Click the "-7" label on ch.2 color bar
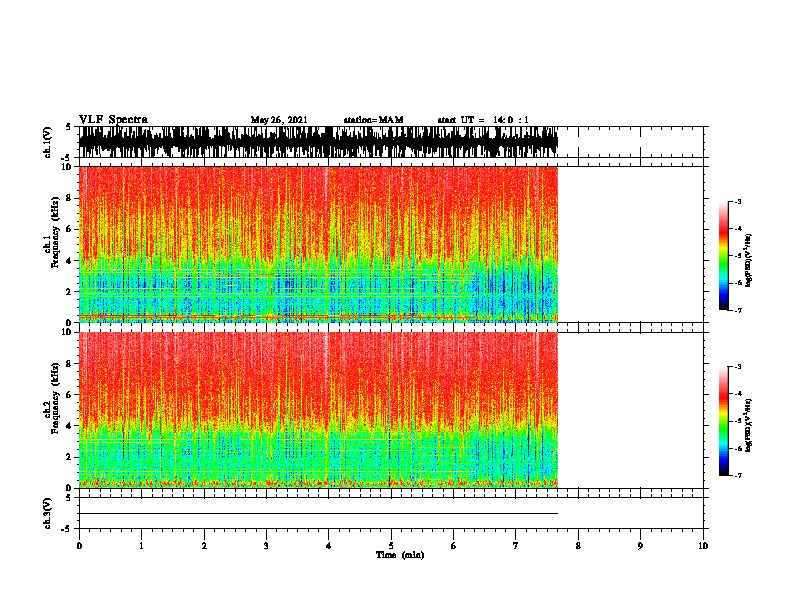The width and height of the screenshot is (792, 612). coord(737,475)
